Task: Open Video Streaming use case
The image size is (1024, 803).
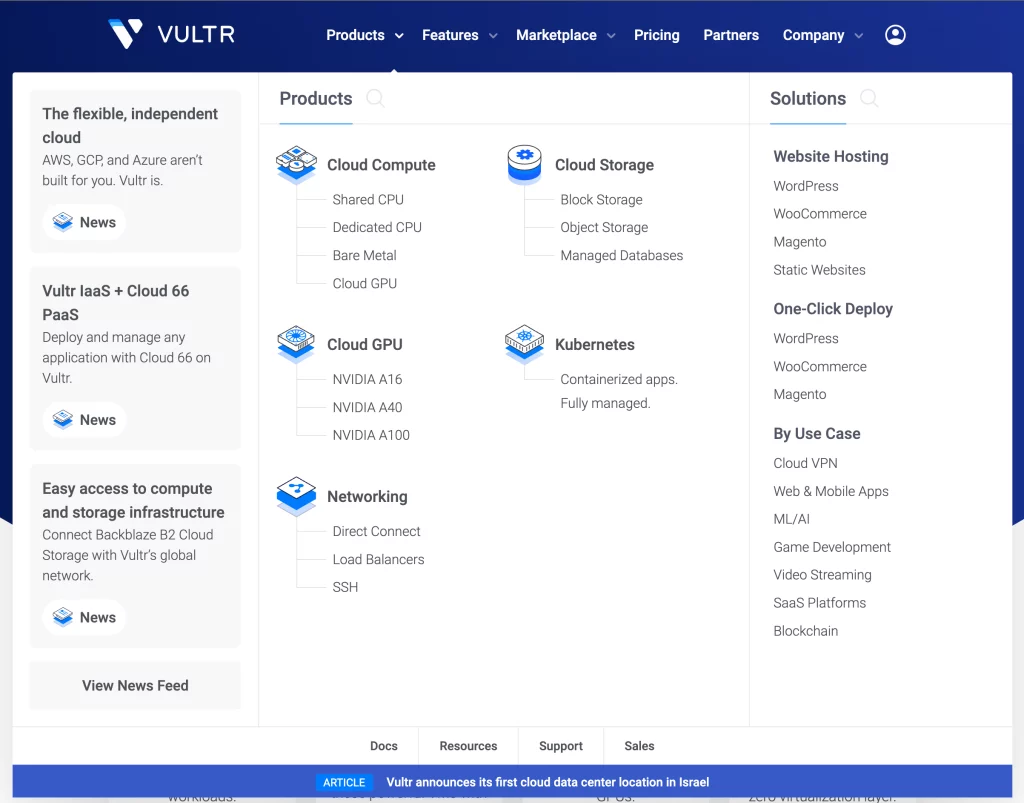Action: pyautogui.click(x=823, y=575)
